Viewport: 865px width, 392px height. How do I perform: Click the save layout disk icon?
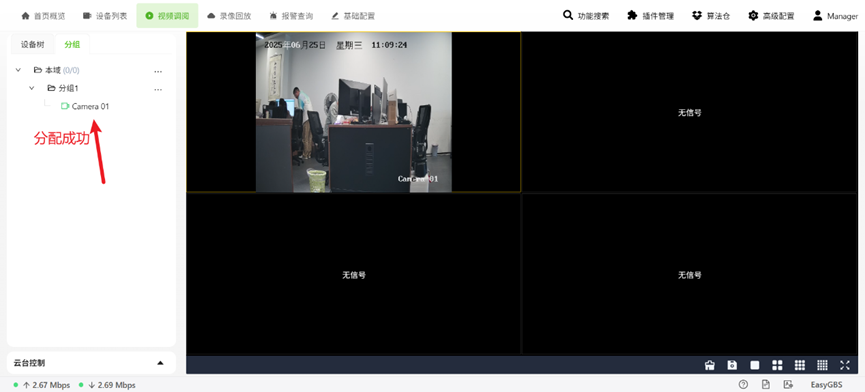[x=732, y=365]
